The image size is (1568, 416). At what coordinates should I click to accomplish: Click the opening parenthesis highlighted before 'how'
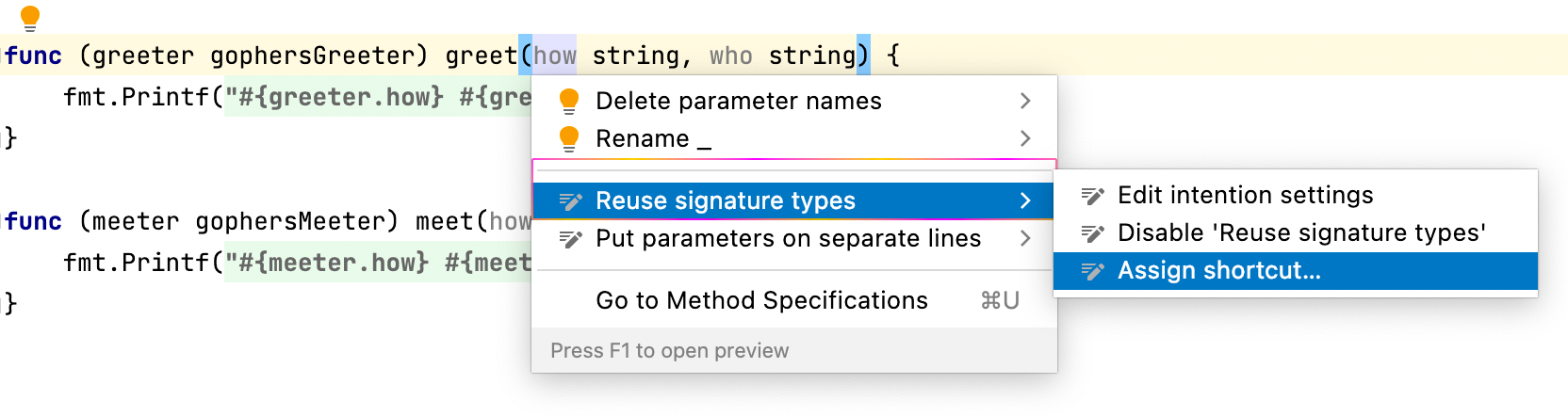coord(526,56)
